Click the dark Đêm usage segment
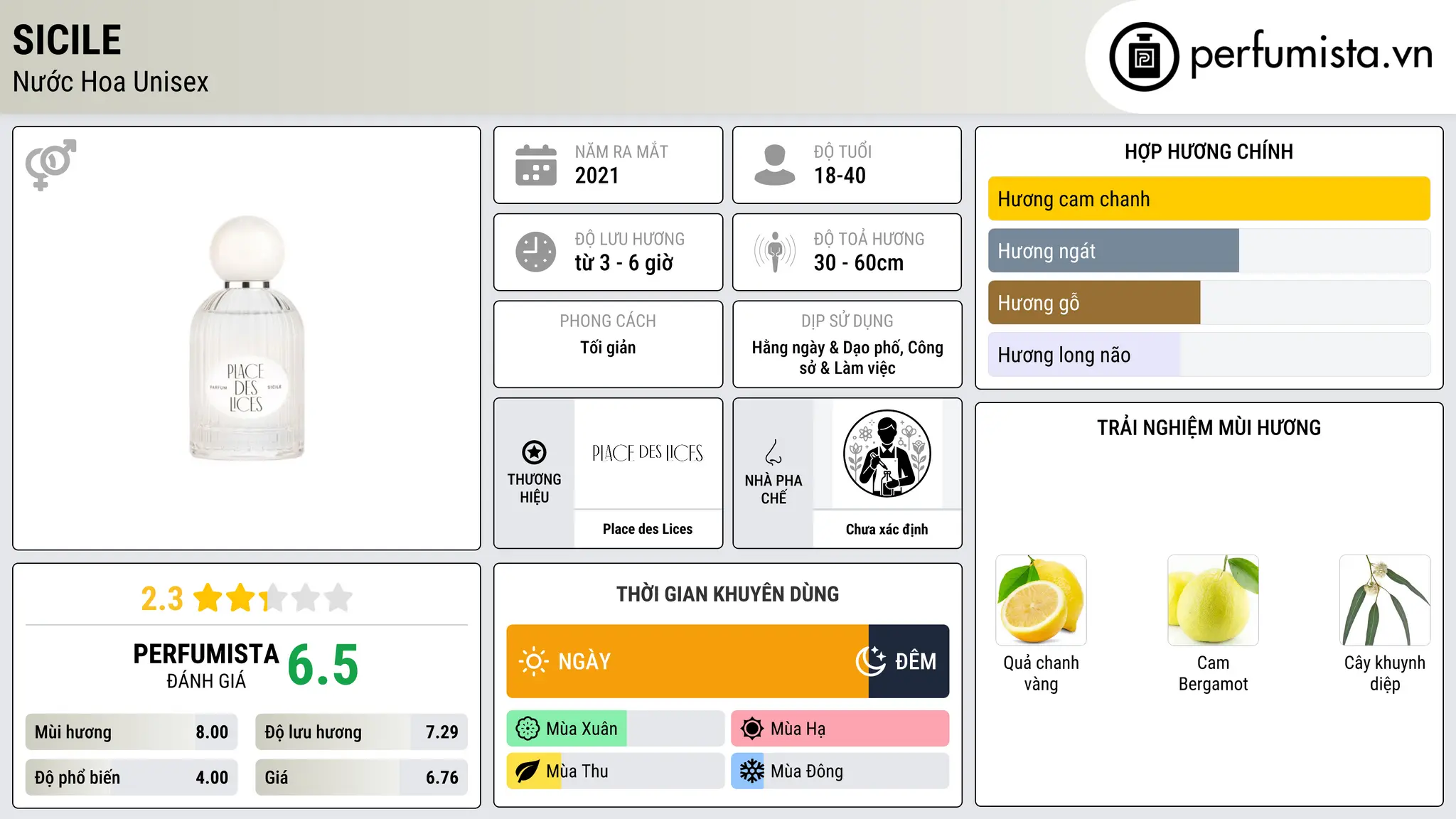This screenshot has height=819, width=1456. click(909, 661)
